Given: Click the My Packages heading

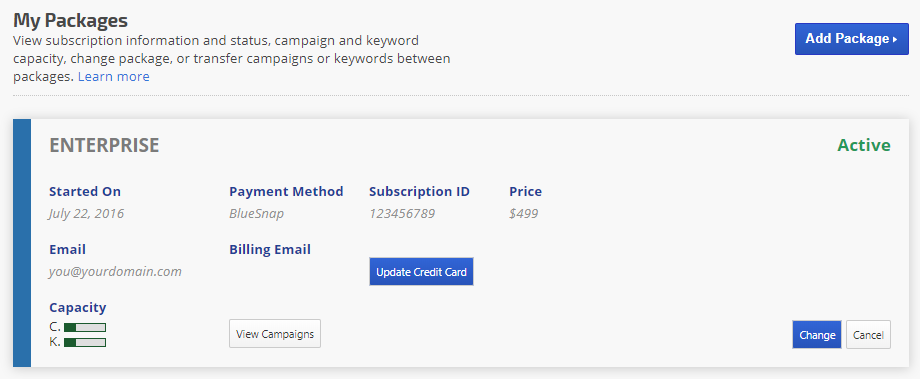Looking at the screenshot, I should [x=70, y=21].
